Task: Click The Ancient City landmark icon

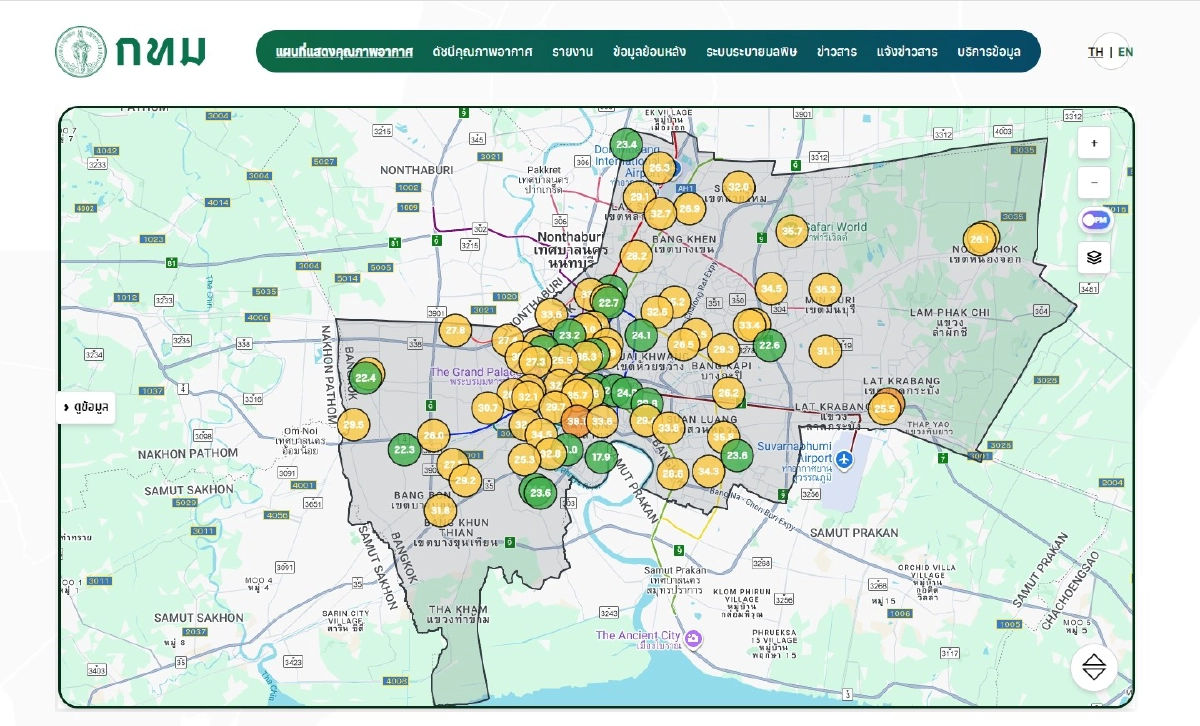Action: click(x=692, y=637)
